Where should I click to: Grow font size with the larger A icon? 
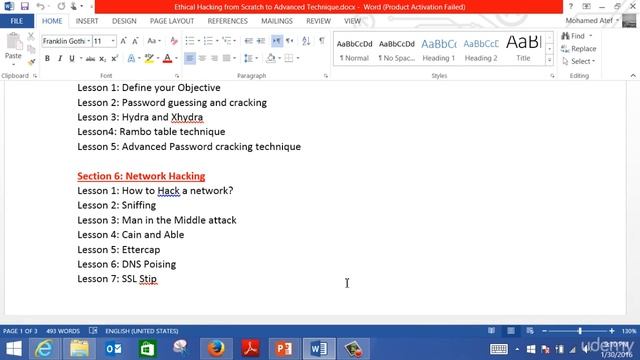(123, 41)
